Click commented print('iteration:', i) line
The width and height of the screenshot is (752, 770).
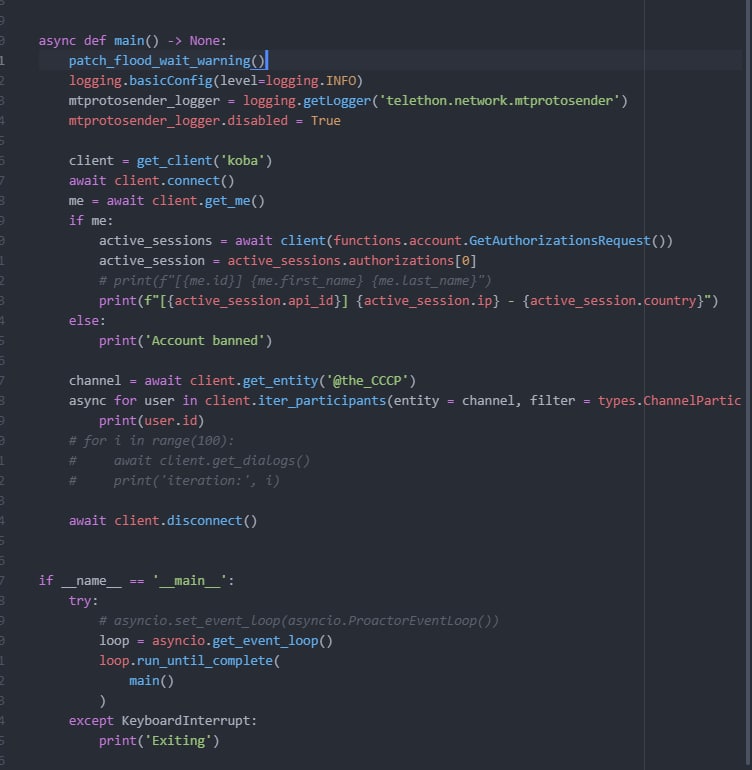click(174, 481)
